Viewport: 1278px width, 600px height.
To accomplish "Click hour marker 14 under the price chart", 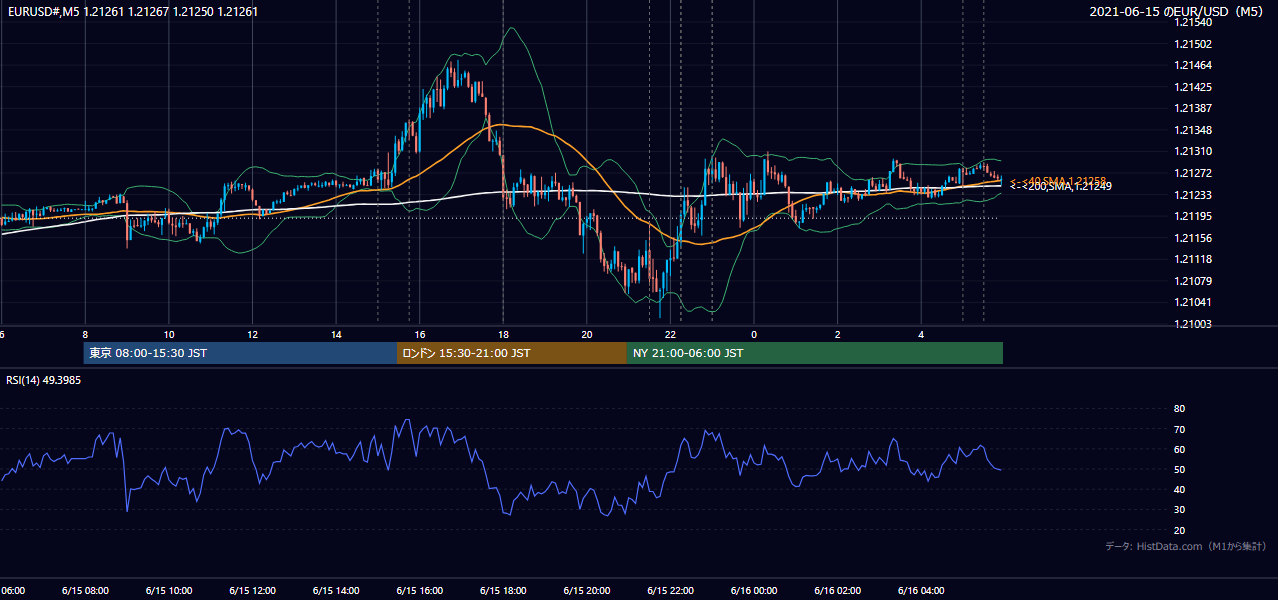I will point(337,335).
